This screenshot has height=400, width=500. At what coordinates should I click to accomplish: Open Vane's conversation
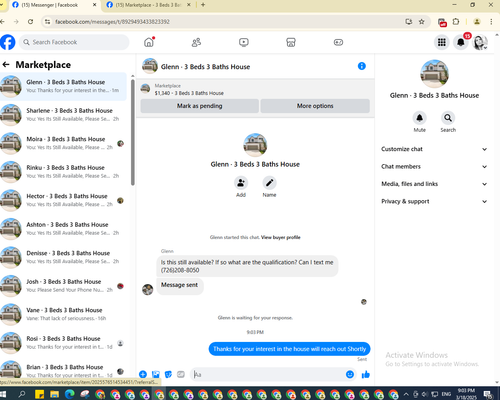[x=63, y=314]
